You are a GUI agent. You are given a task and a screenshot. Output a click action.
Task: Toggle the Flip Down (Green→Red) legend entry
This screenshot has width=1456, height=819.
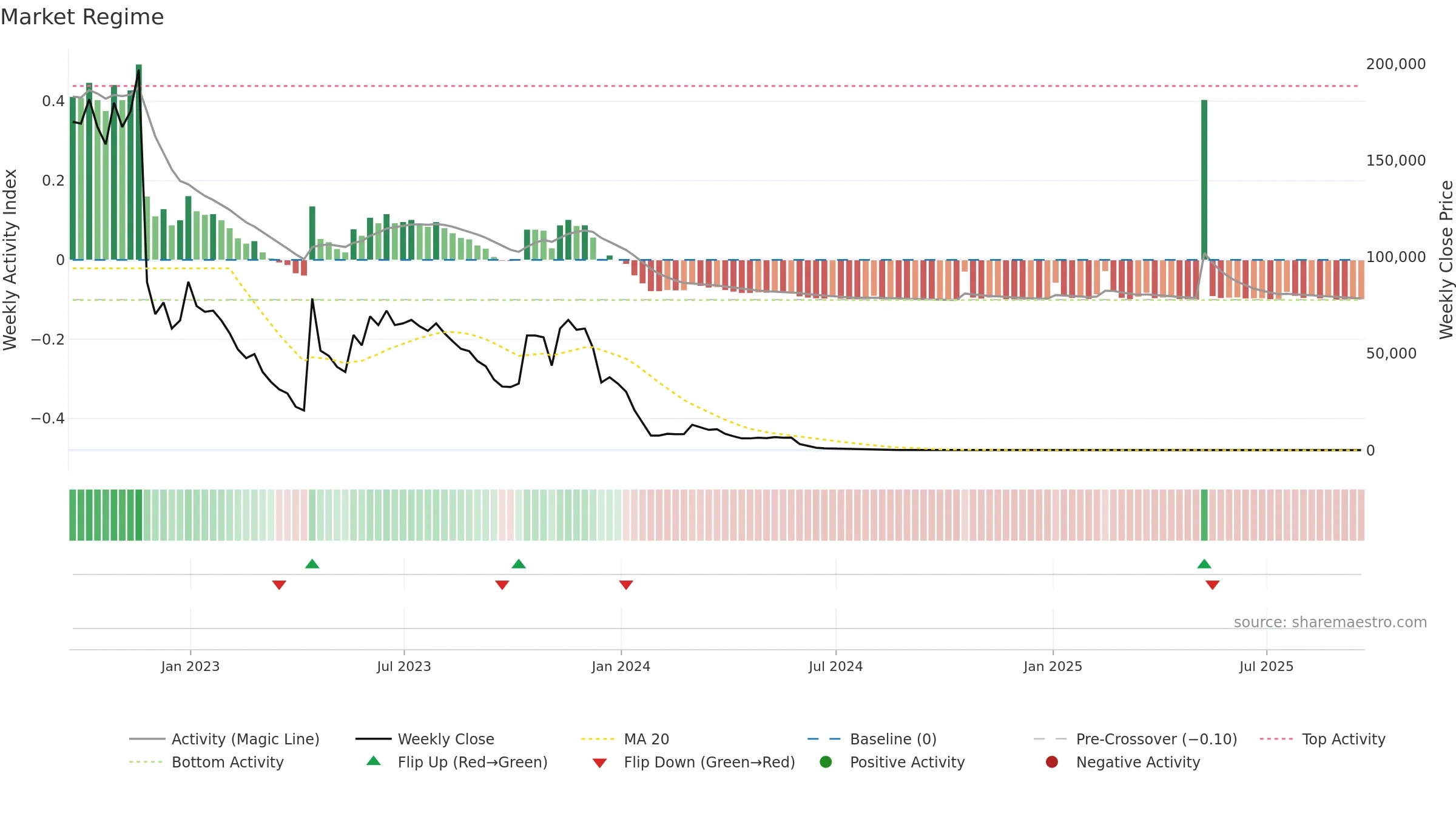pos(693,762)
